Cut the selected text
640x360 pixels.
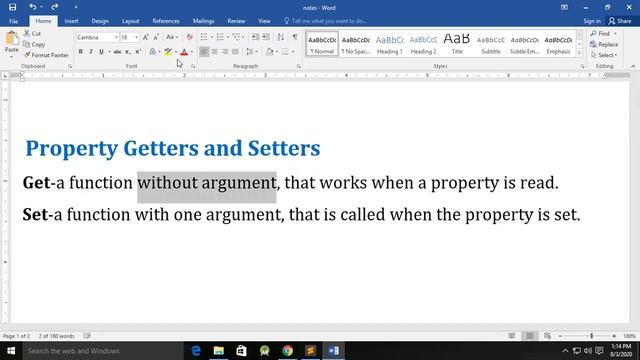[x=32, y=33]
